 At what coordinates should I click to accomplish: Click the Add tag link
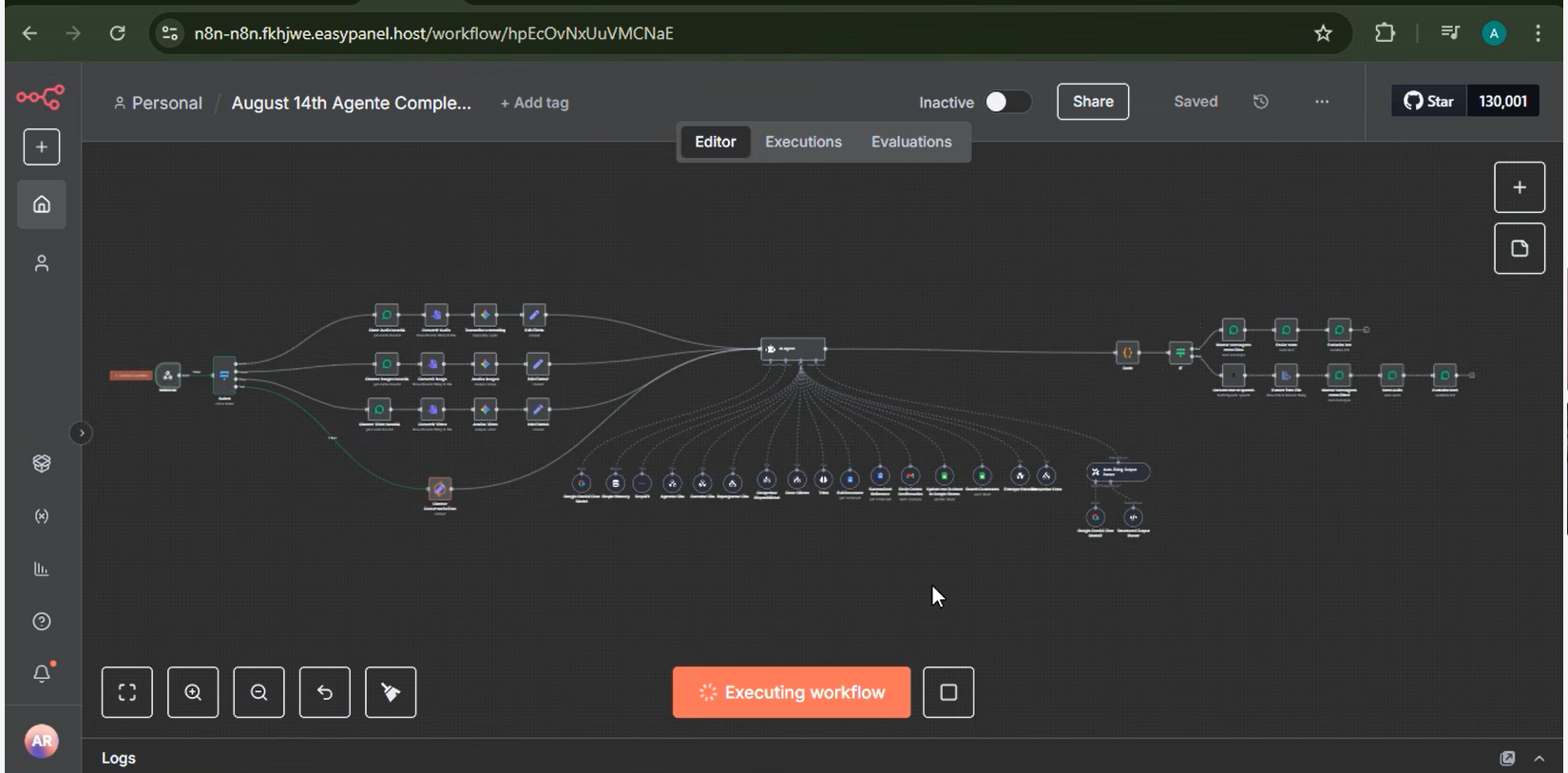(534, 103)
